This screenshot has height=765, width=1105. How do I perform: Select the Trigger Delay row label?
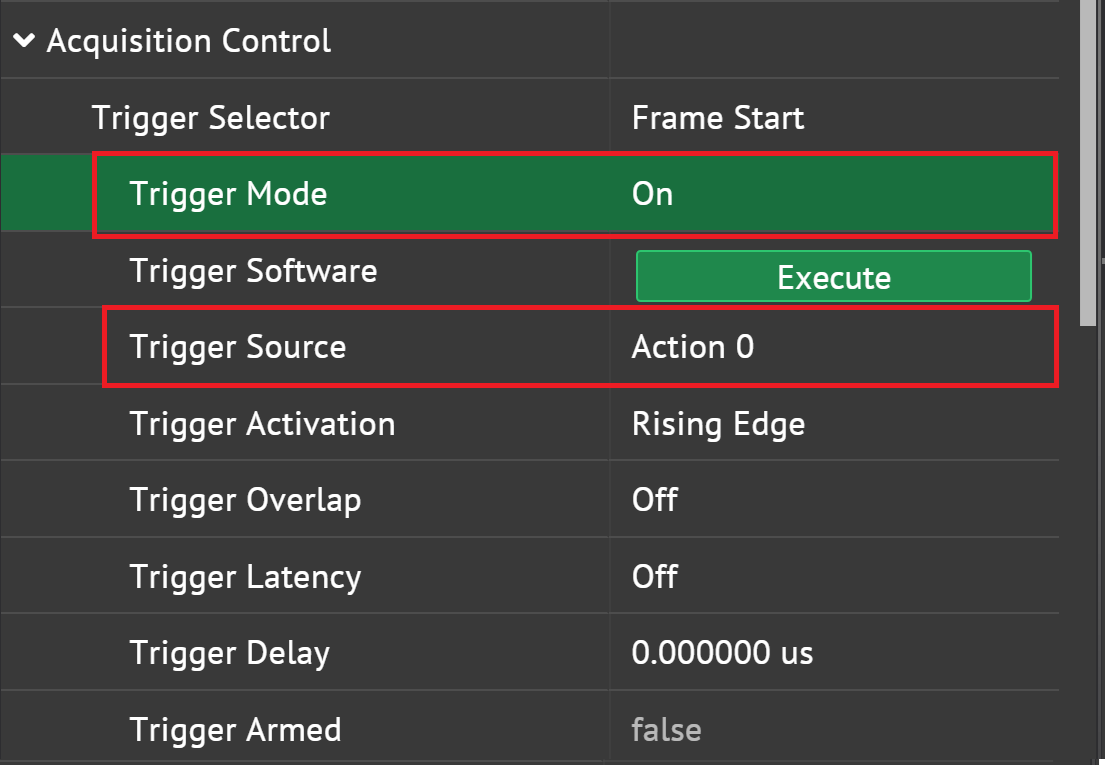tap(229, 653)
